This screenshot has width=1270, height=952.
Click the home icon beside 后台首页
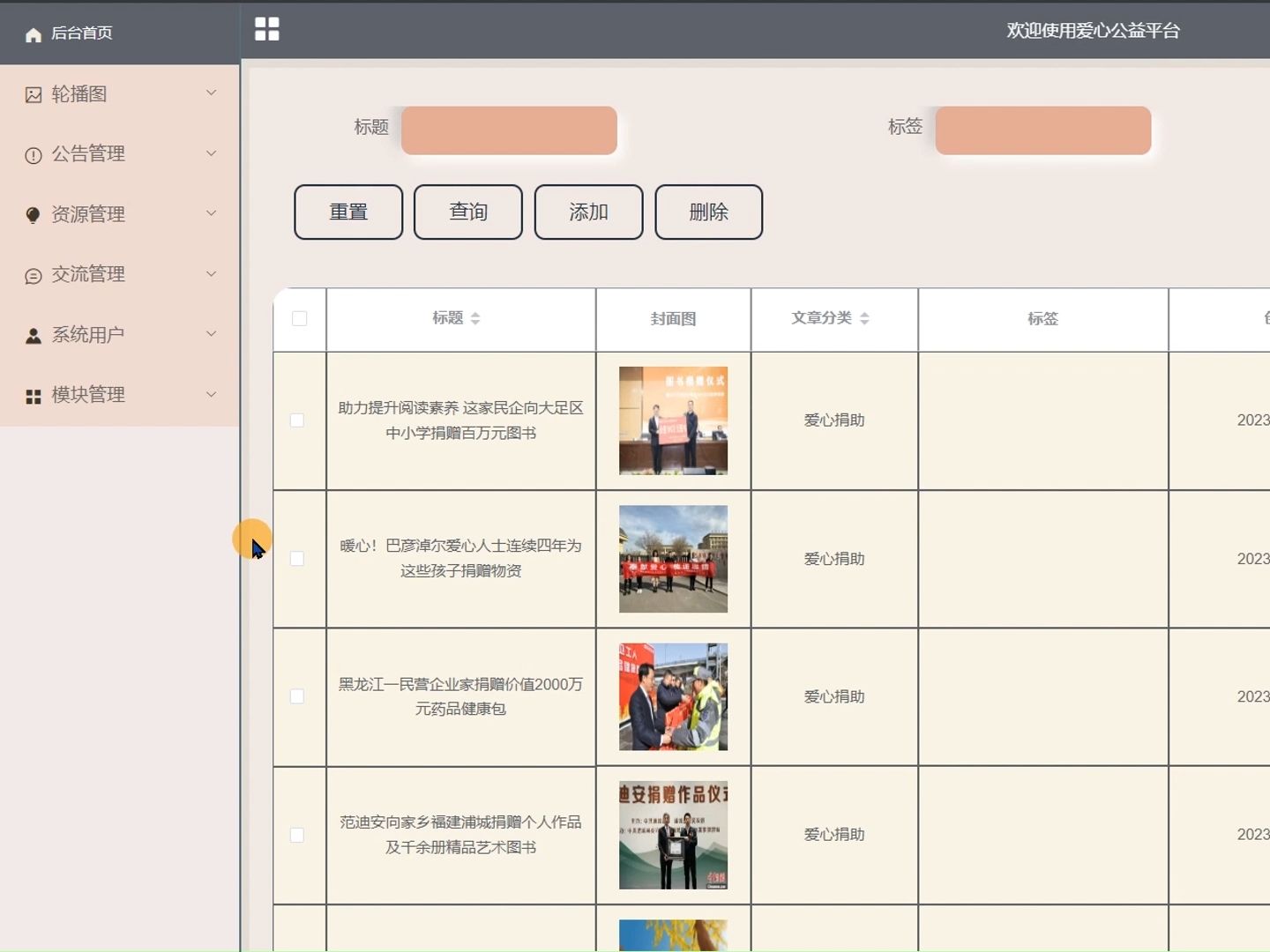[34, 34]
